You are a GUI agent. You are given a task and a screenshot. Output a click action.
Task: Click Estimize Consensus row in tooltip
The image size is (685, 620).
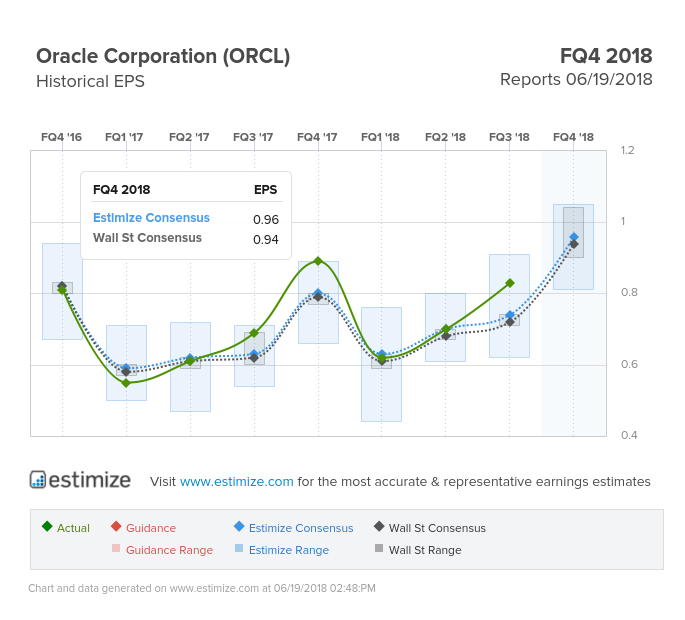[187, 218]
